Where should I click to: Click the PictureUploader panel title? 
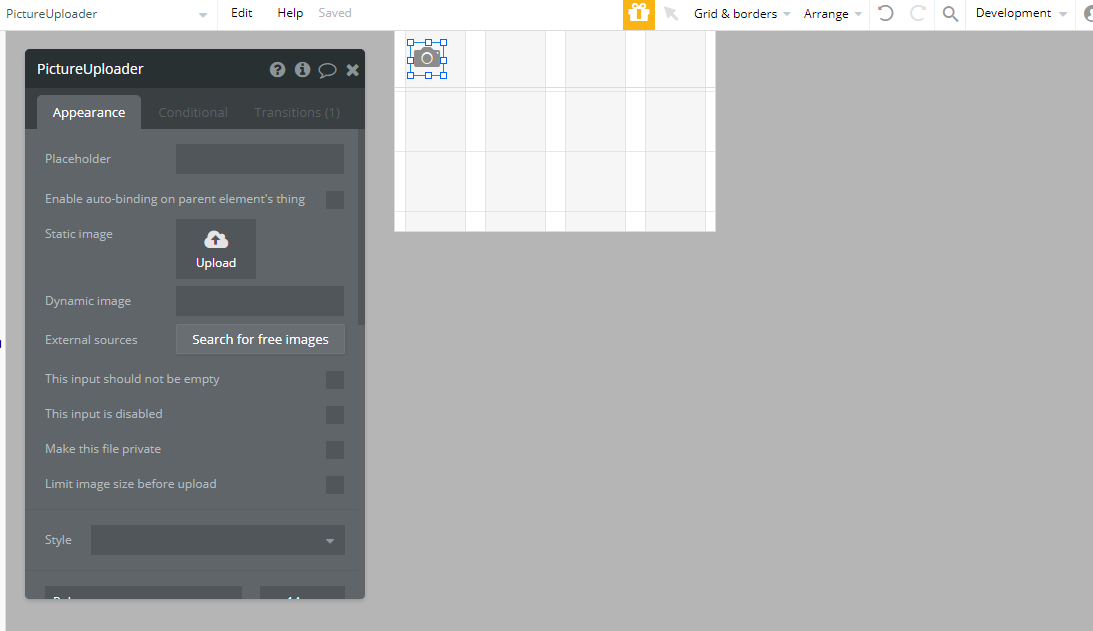coord(90,69)
